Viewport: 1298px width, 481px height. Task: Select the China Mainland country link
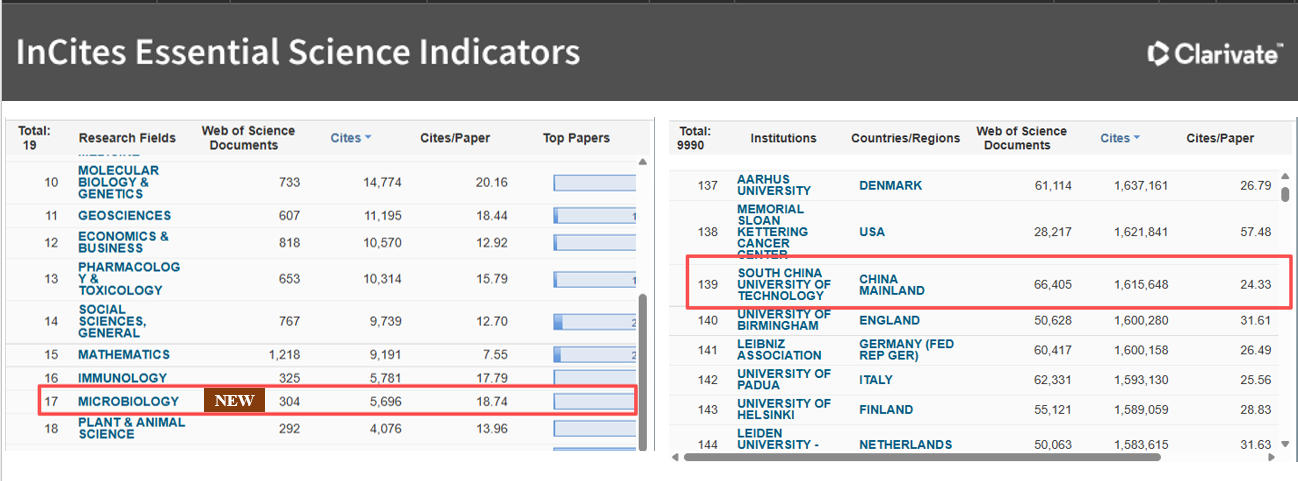point(891,285)
